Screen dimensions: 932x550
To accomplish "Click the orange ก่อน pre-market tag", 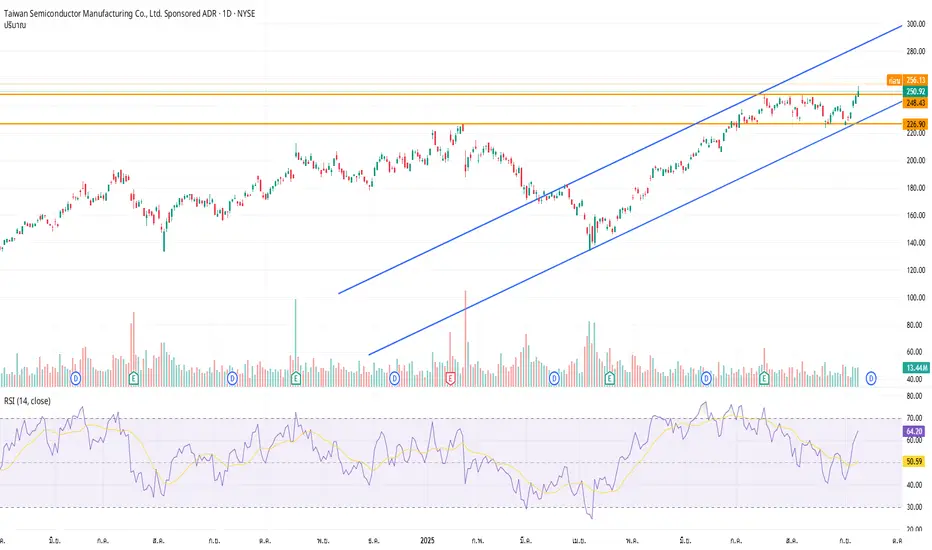I will tap(894, 80).
